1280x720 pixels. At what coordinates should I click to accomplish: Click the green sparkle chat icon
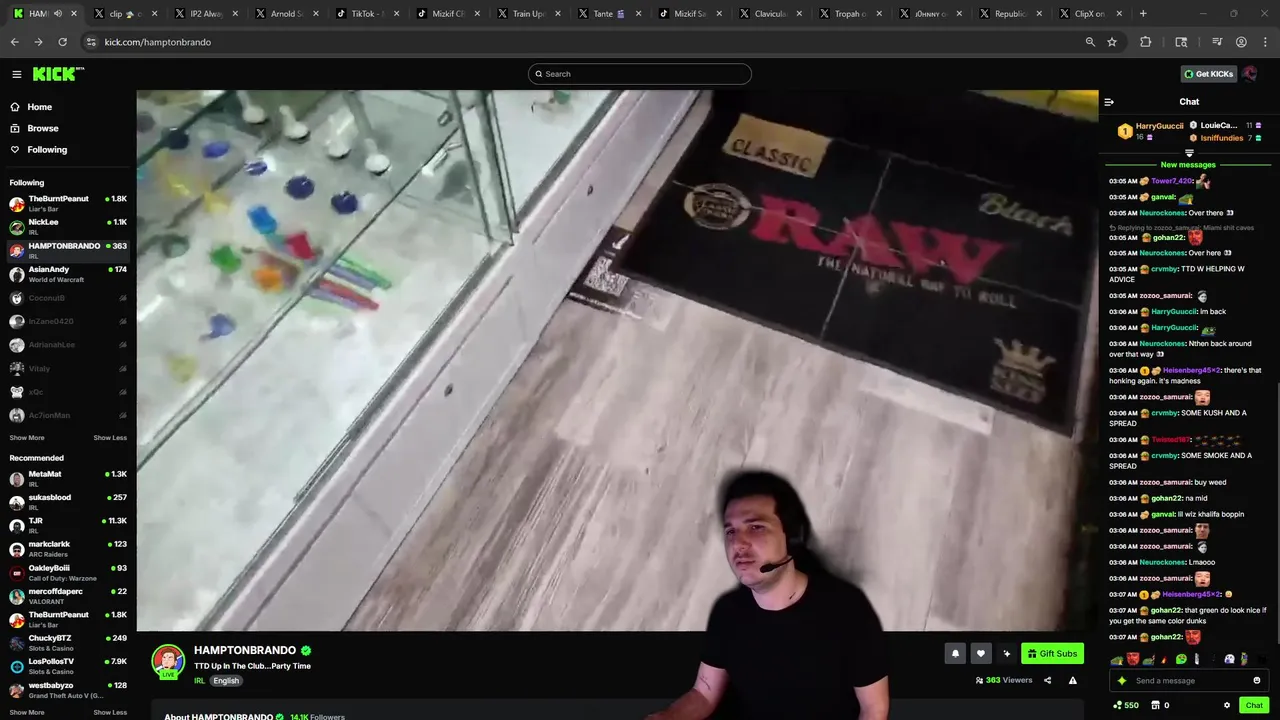[1122, 681]
